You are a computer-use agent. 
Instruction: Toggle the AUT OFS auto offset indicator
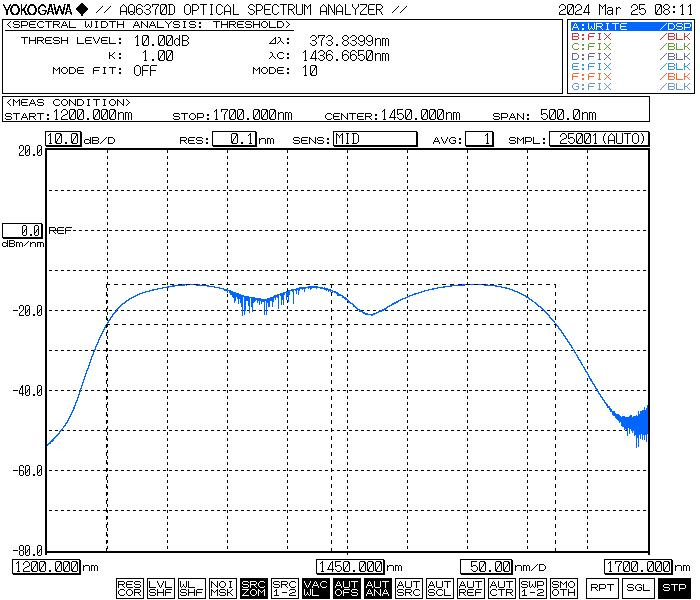pyautogui.click(x=346, y=589)
